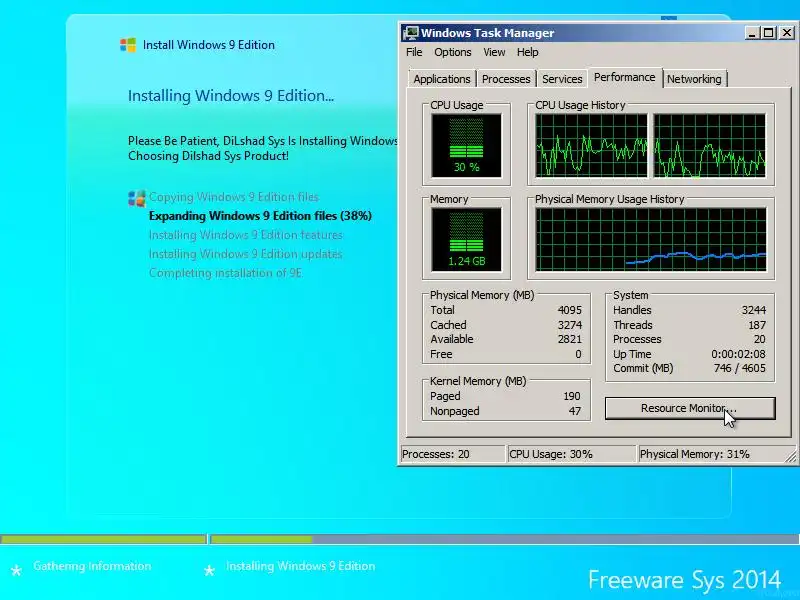Click the Threads value 187
The height and width of the screenshot is (600, 800).
pyautogui.click(x=757, y=325)
